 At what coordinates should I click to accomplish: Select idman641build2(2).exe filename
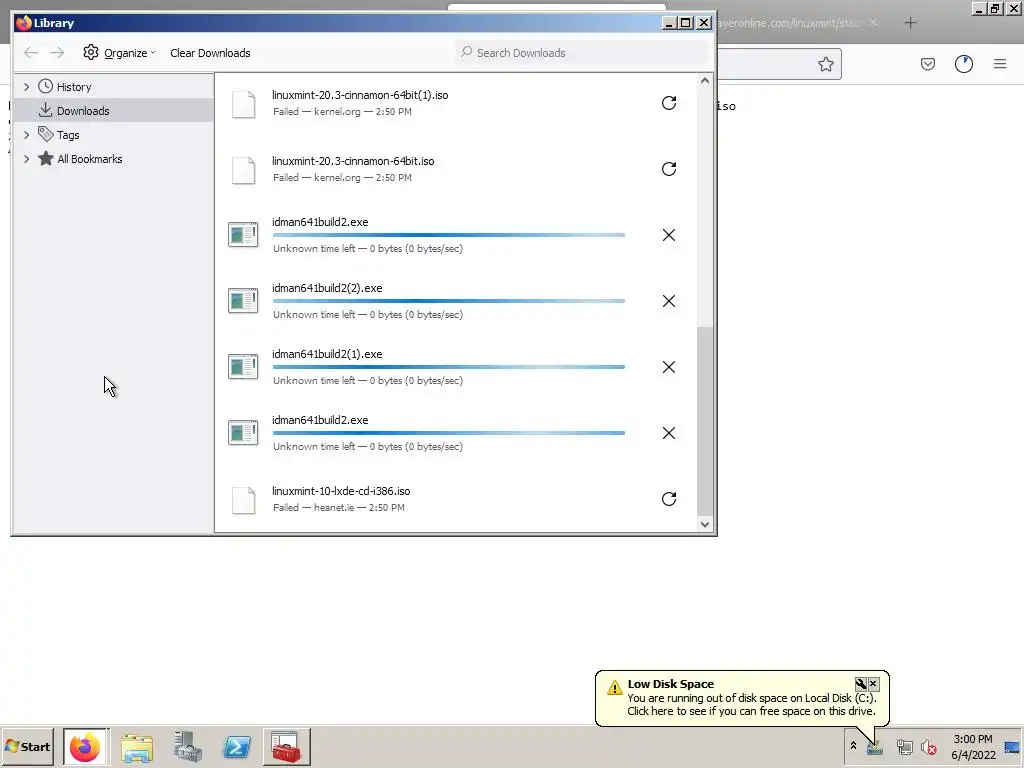point(327,288)
